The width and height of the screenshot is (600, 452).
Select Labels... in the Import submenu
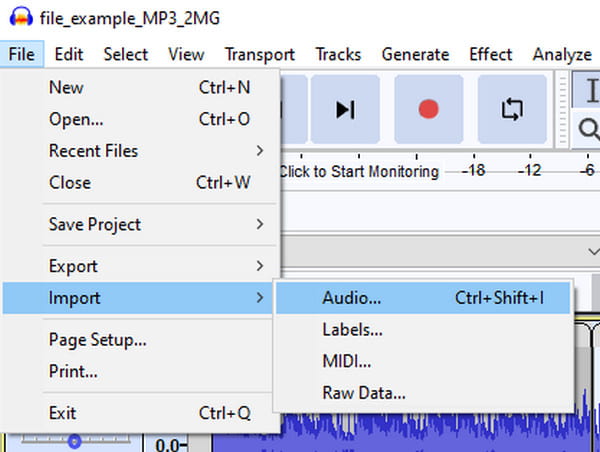click(x=353, y=329)
